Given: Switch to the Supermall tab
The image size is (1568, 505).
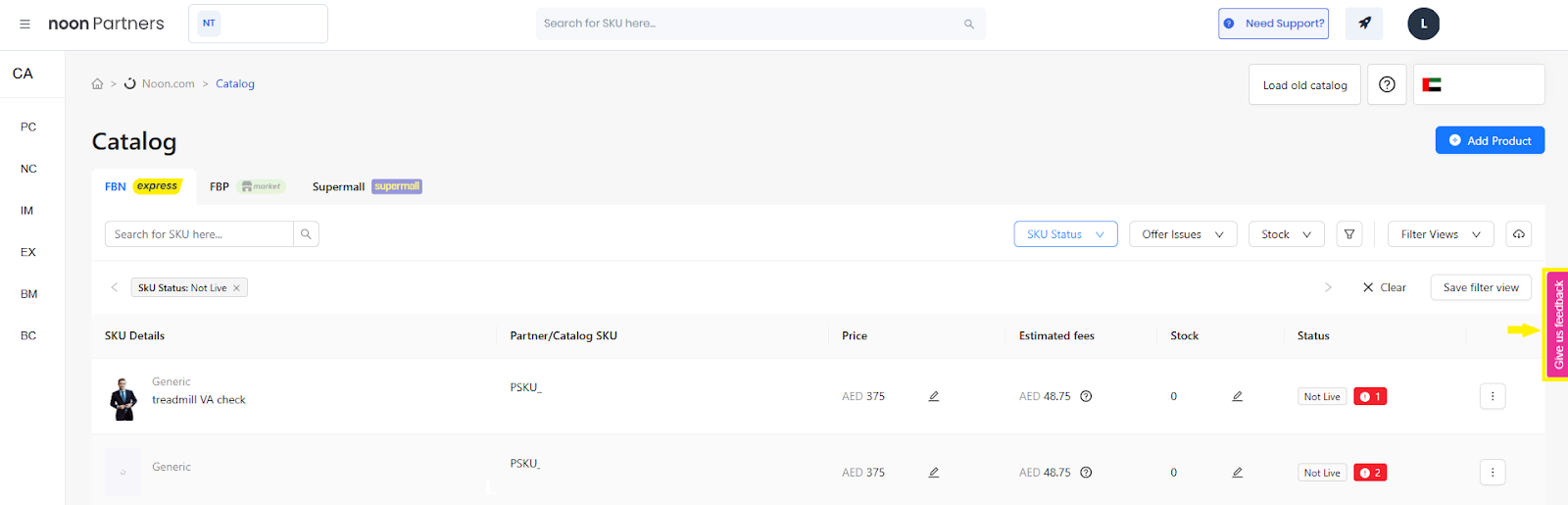Looking at the screenshot, I should click(367, 186).
